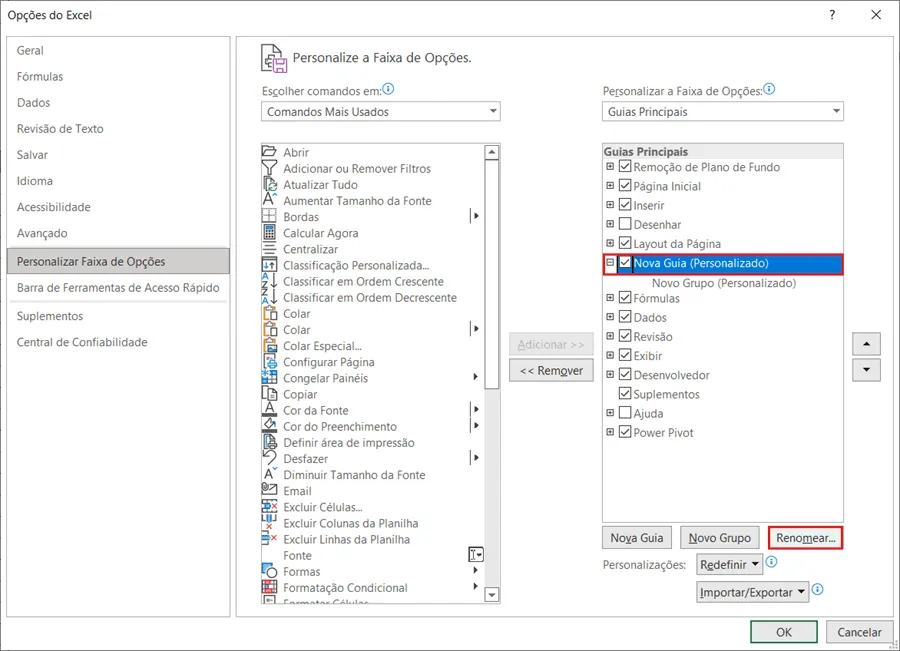Select the Email envelope icon
This screenshot has width=900, height=651.
tap(269, 490)
